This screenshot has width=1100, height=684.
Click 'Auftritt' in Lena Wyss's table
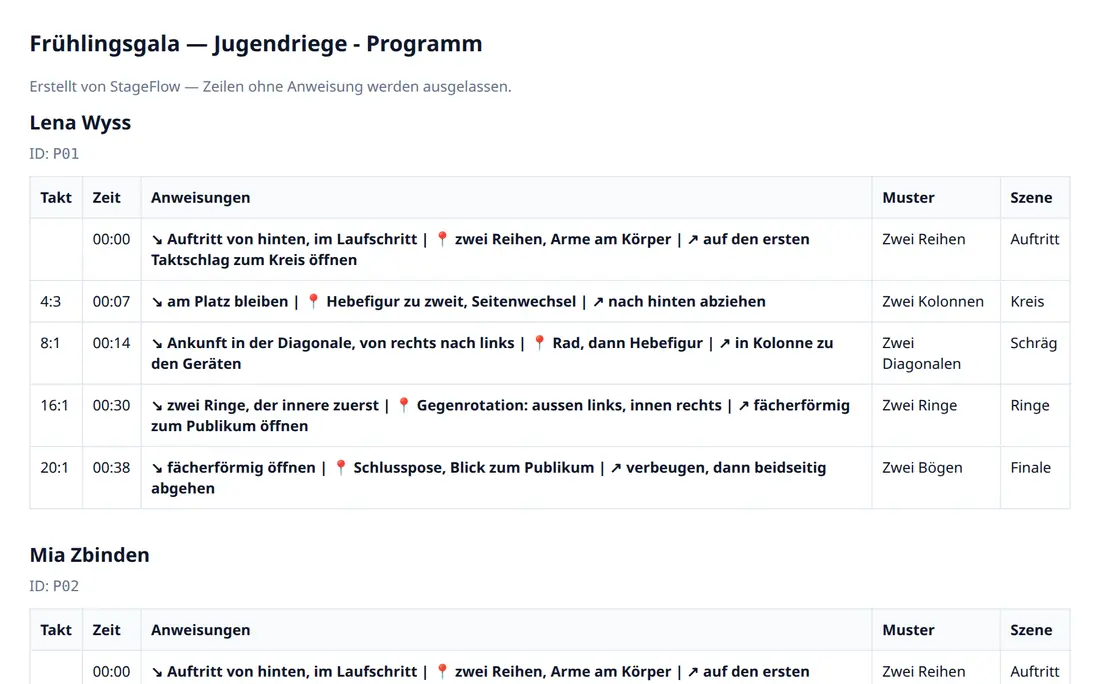point(1035,239)
